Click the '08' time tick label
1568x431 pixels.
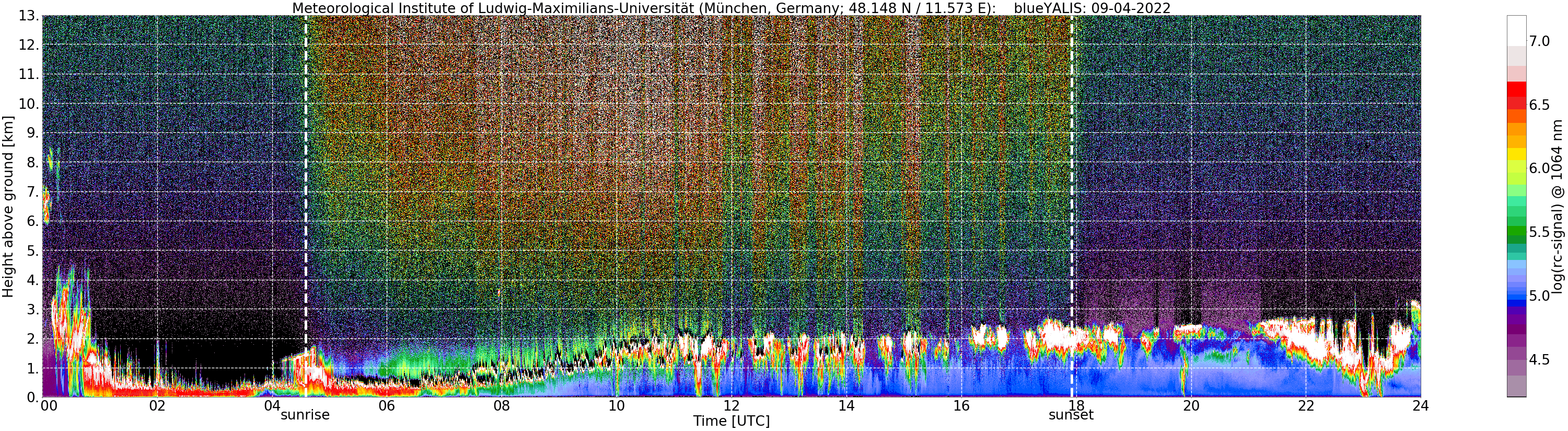click(502, 405)
